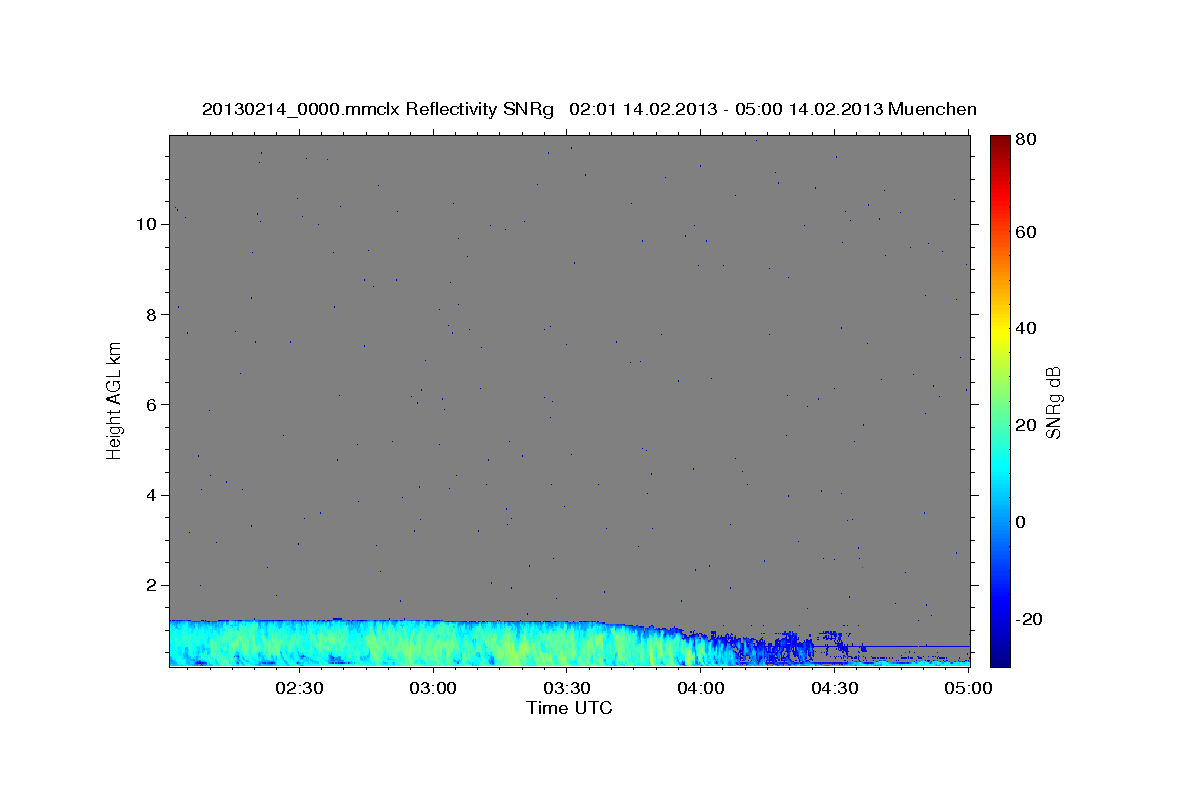The image size is (1200, 800).
Task: Click the 03:30 time tick label
Action: coord(567,689)
